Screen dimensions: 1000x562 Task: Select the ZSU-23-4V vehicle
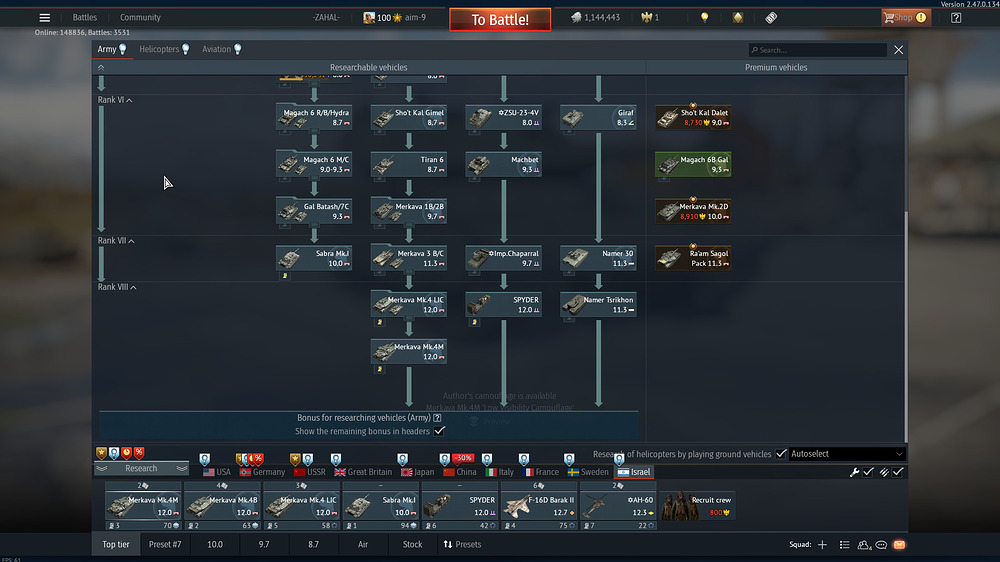click(504, 117)
